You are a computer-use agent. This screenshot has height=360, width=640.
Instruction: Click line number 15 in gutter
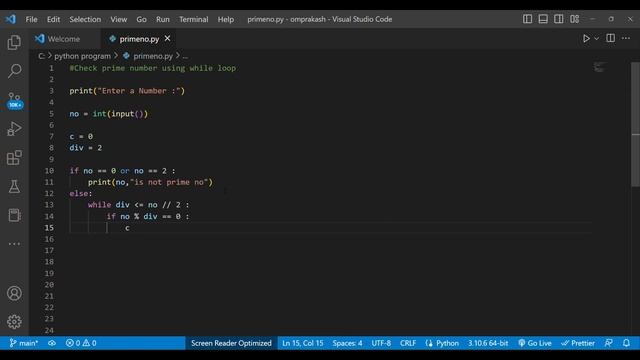[49, 228]
